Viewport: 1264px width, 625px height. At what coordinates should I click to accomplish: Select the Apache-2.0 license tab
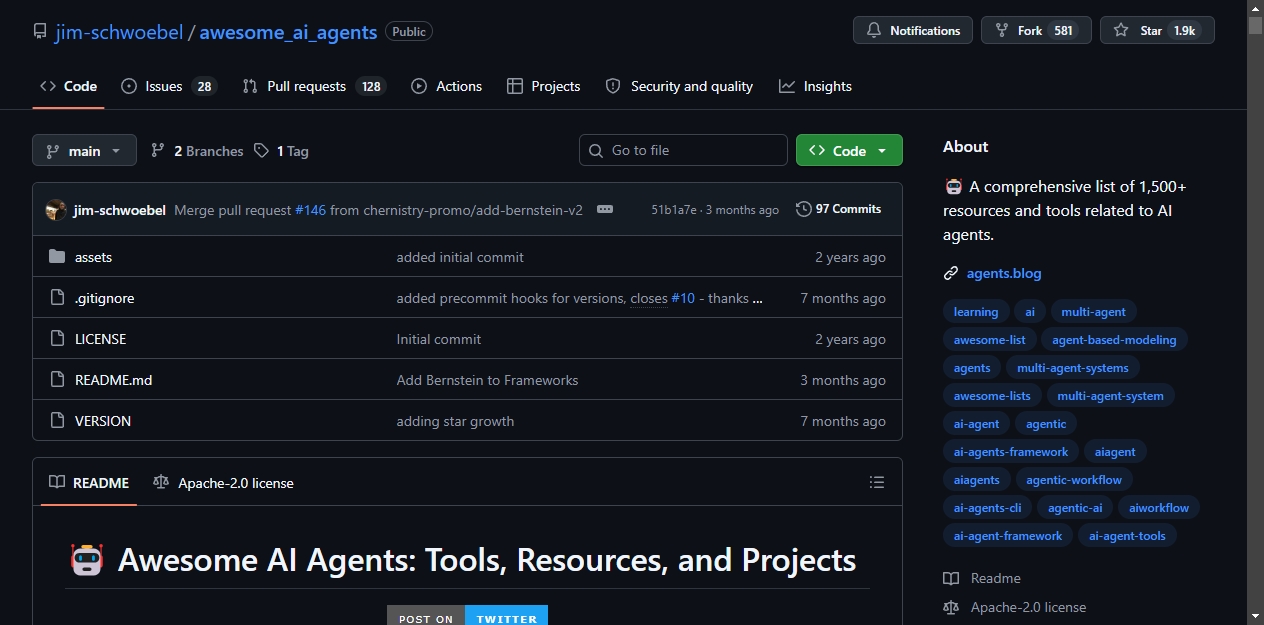223,483
